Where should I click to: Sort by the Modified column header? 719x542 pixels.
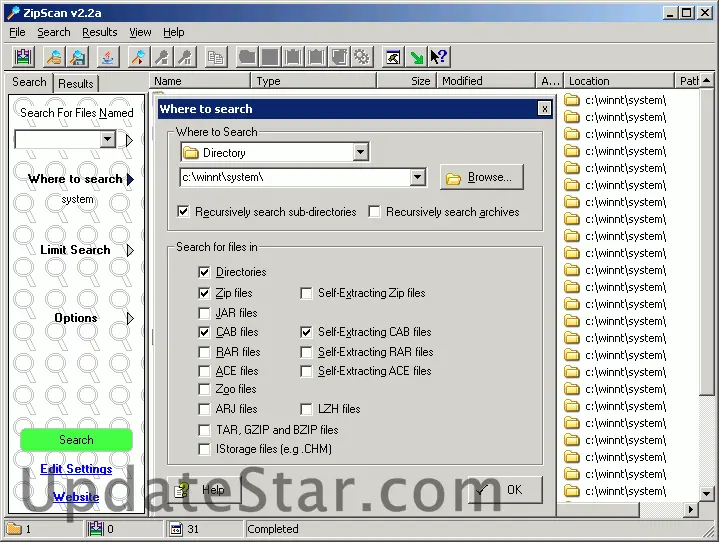point(486,81)
